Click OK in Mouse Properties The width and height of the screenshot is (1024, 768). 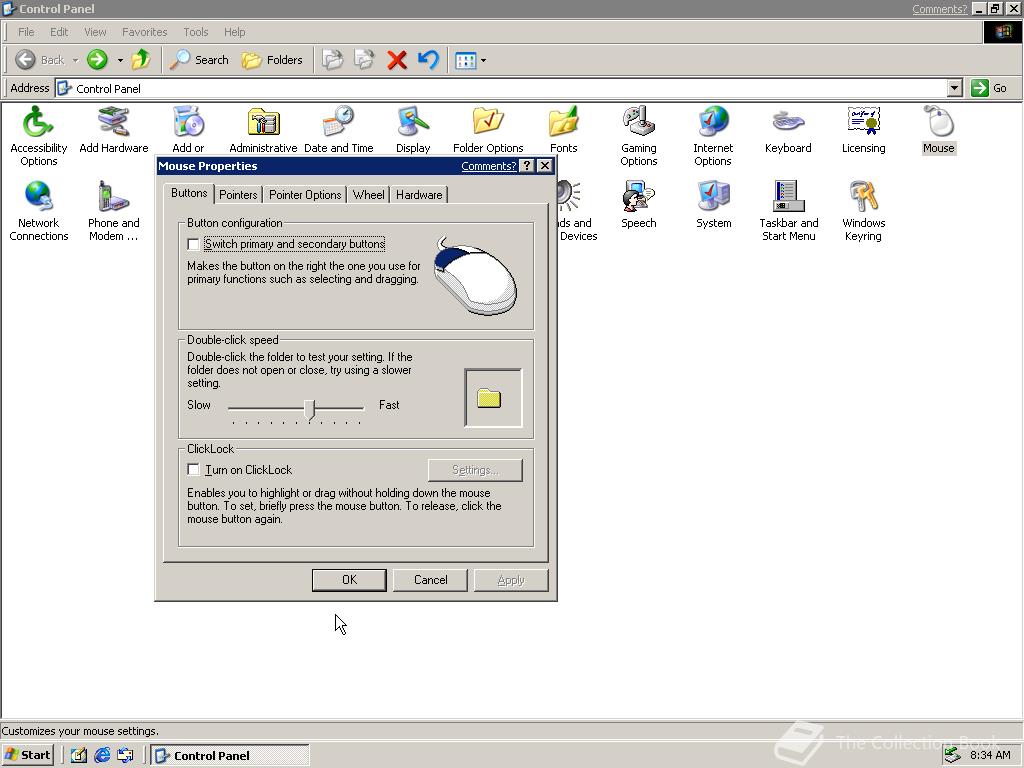click(x=349, y=580)
